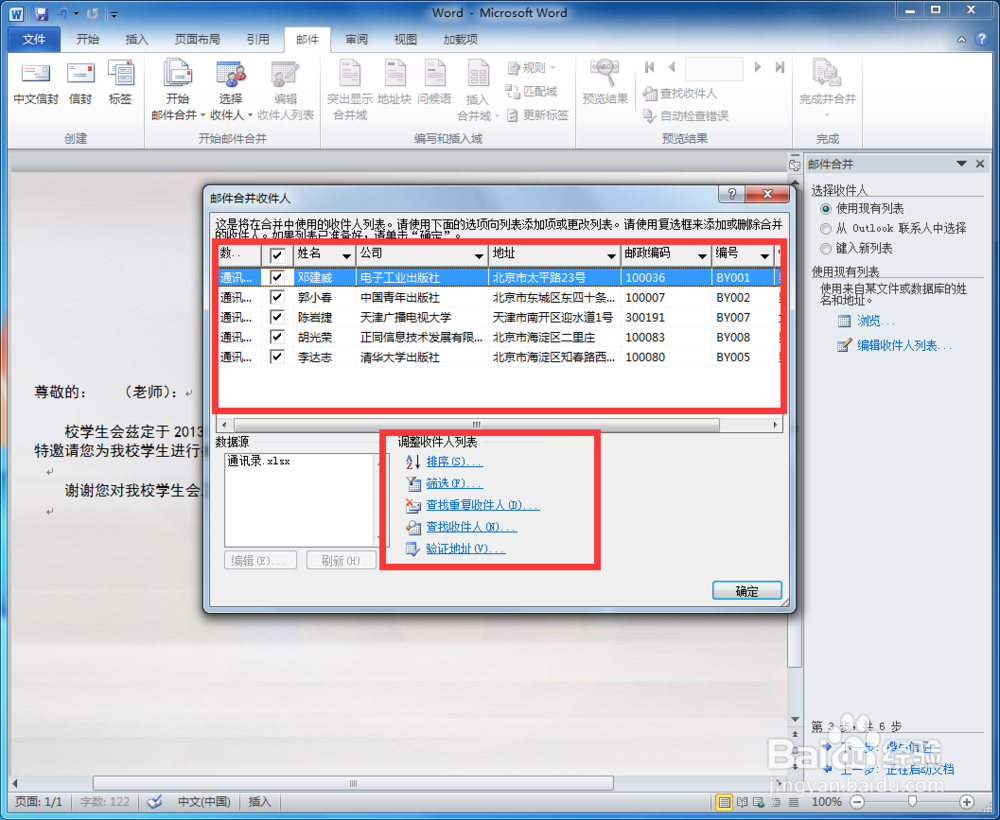Switch to the View (视图) tab
Viewport: 1000px width, 820px height.
(x=405, y=40)
